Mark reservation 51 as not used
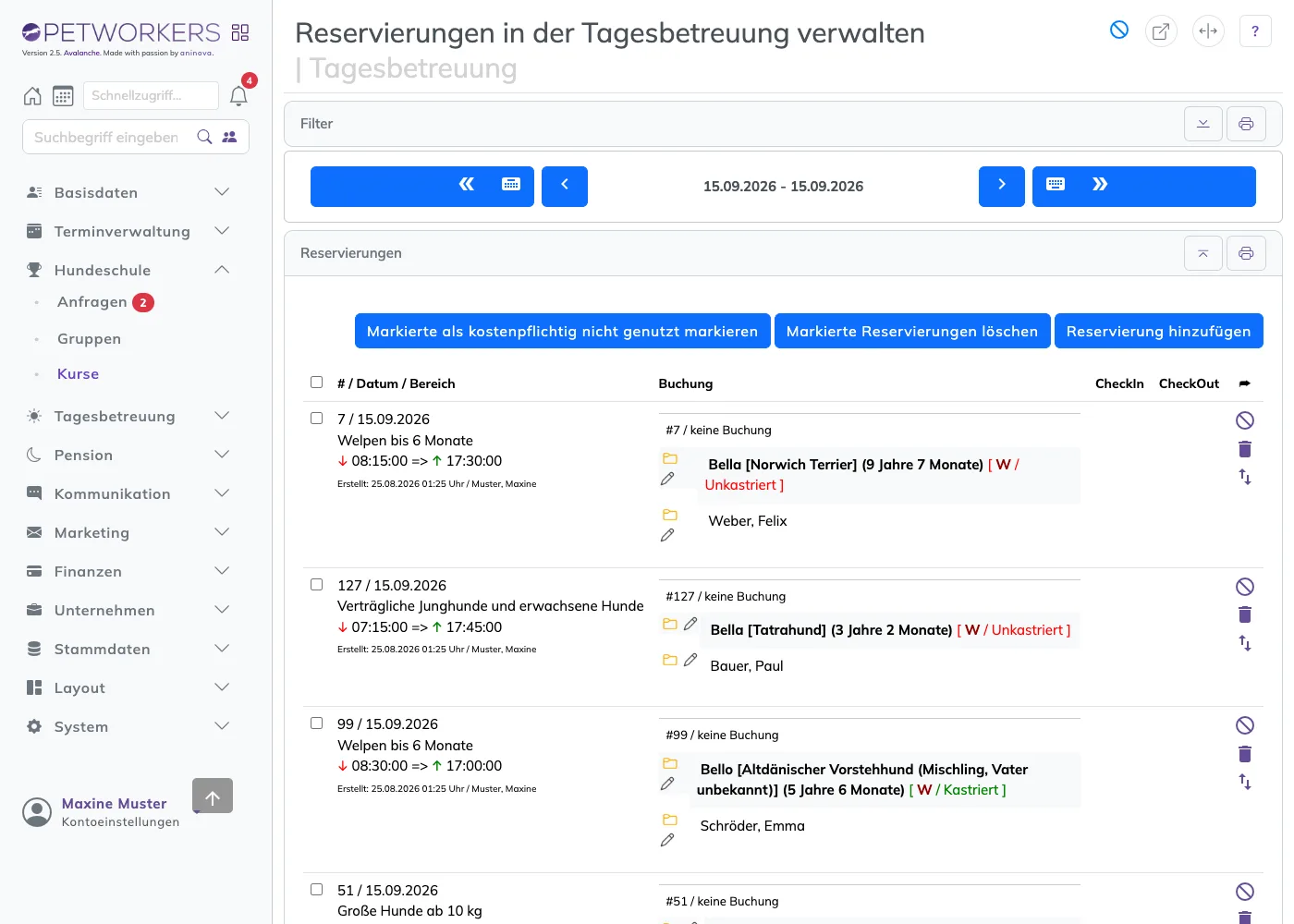 point(1245,892)
